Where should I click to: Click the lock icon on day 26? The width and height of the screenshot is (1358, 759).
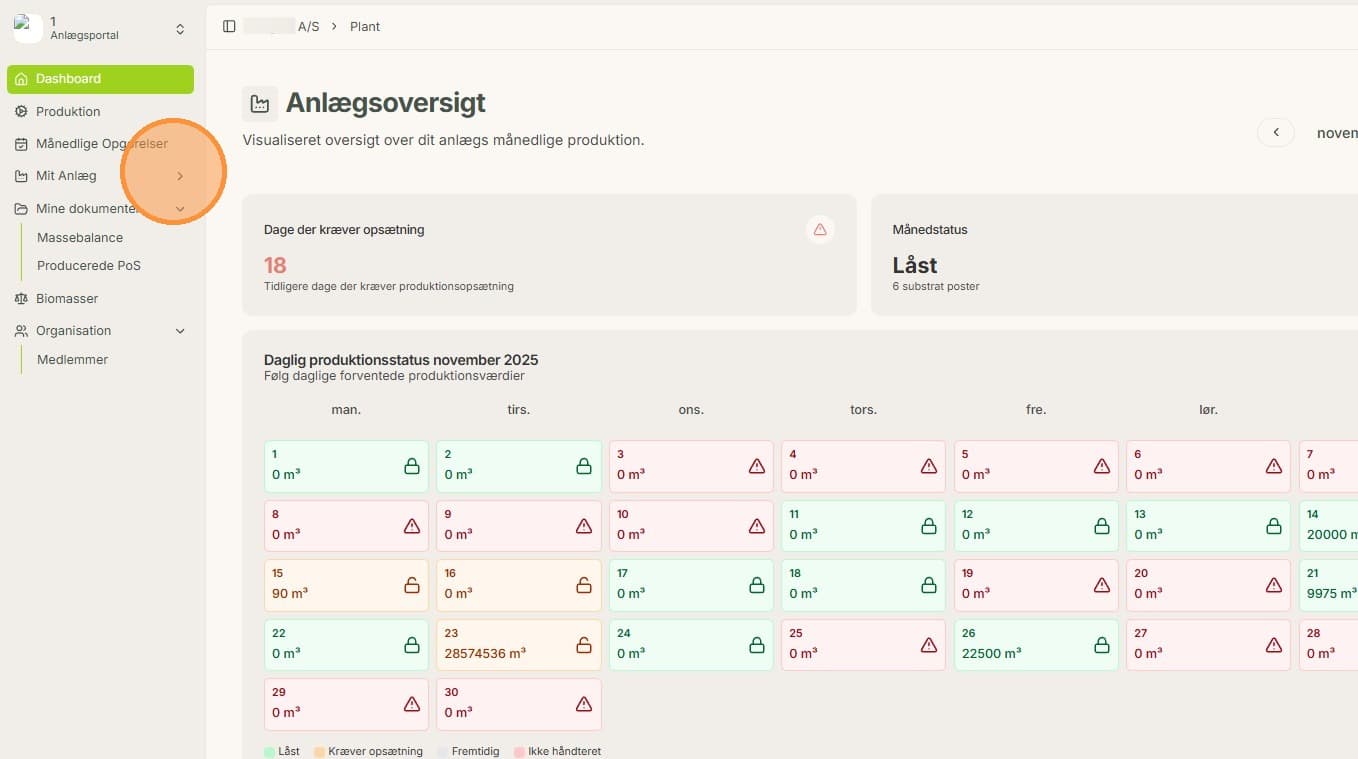(1102, 645)
